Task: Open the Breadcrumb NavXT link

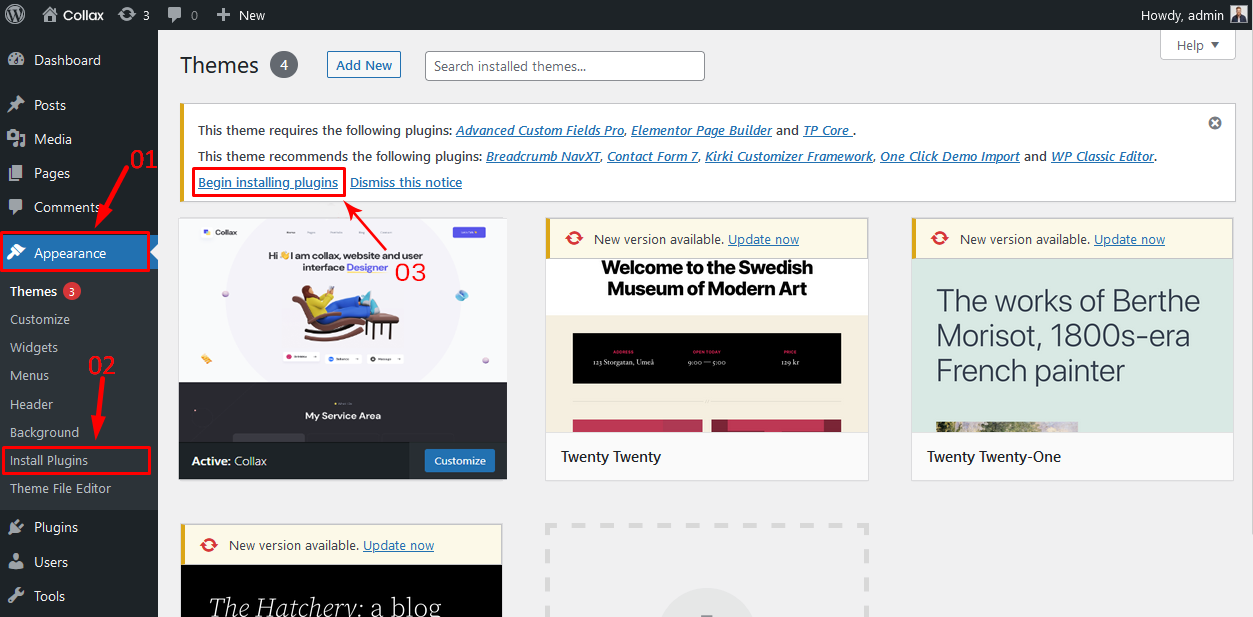Action: point(542,156)
